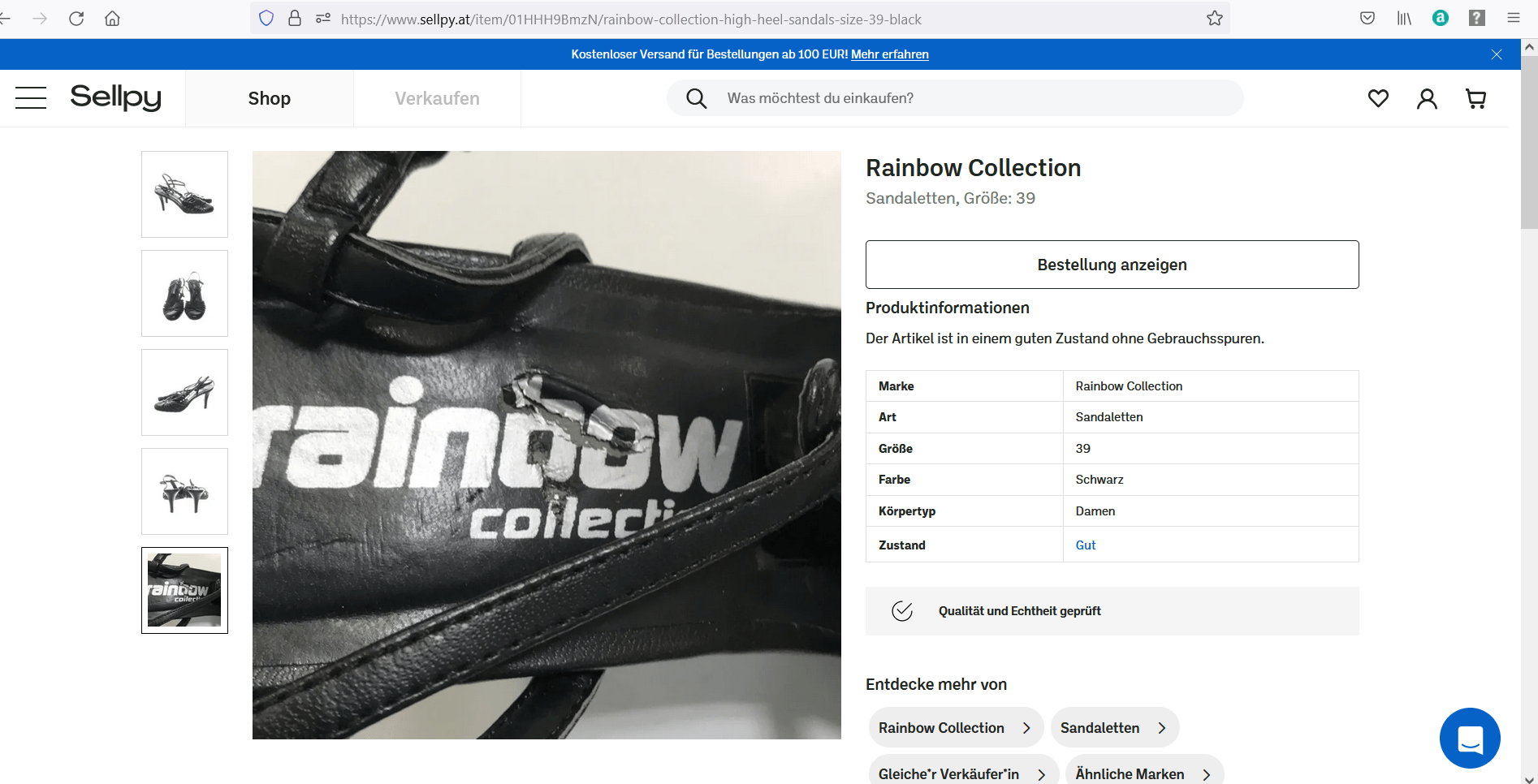The image size is (1538, 784).
Task: Close the free shipping banner
Action: [1497, 54]
